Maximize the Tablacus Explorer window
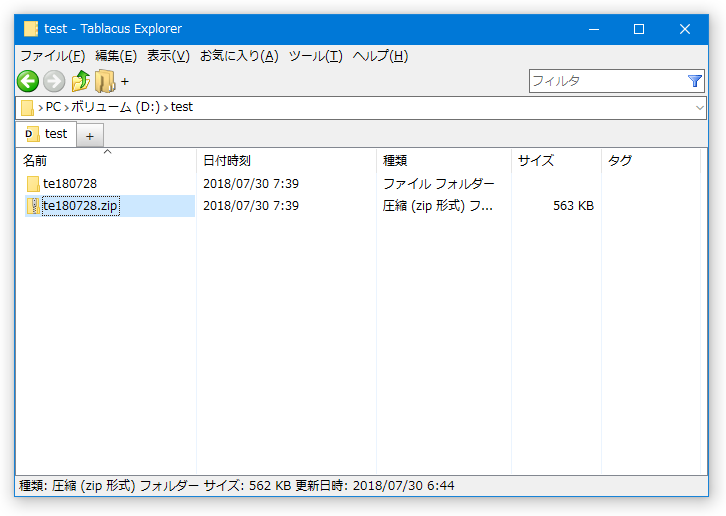 tap(639, 29)
